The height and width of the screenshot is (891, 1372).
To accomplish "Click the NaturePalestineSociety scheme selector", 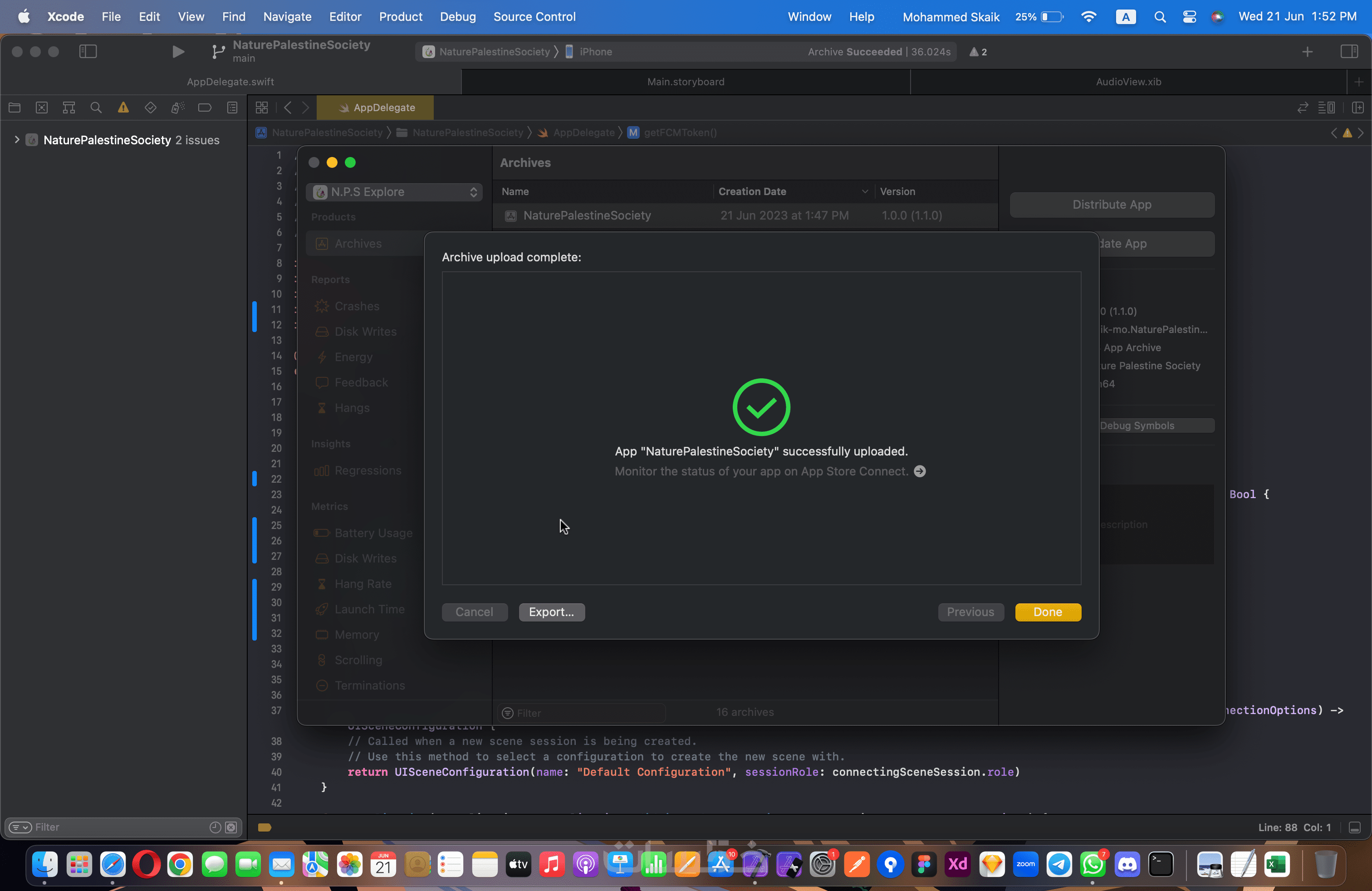I will pyautogui.click(x=486, y=52).
